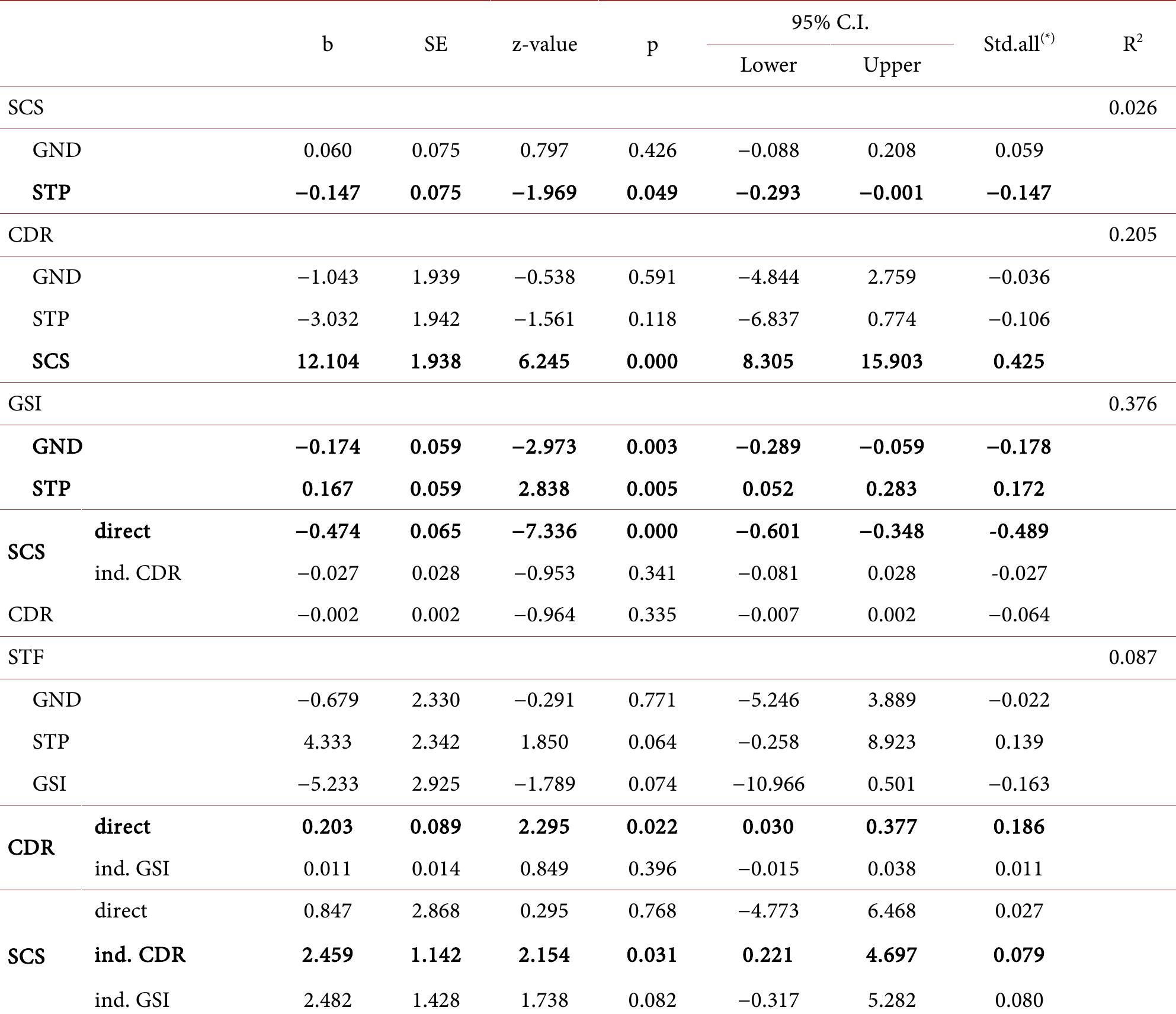This screenshot has width=1176, height=1014.
Task: Click the Std.all column header
Action: [x=1018, y=44]
